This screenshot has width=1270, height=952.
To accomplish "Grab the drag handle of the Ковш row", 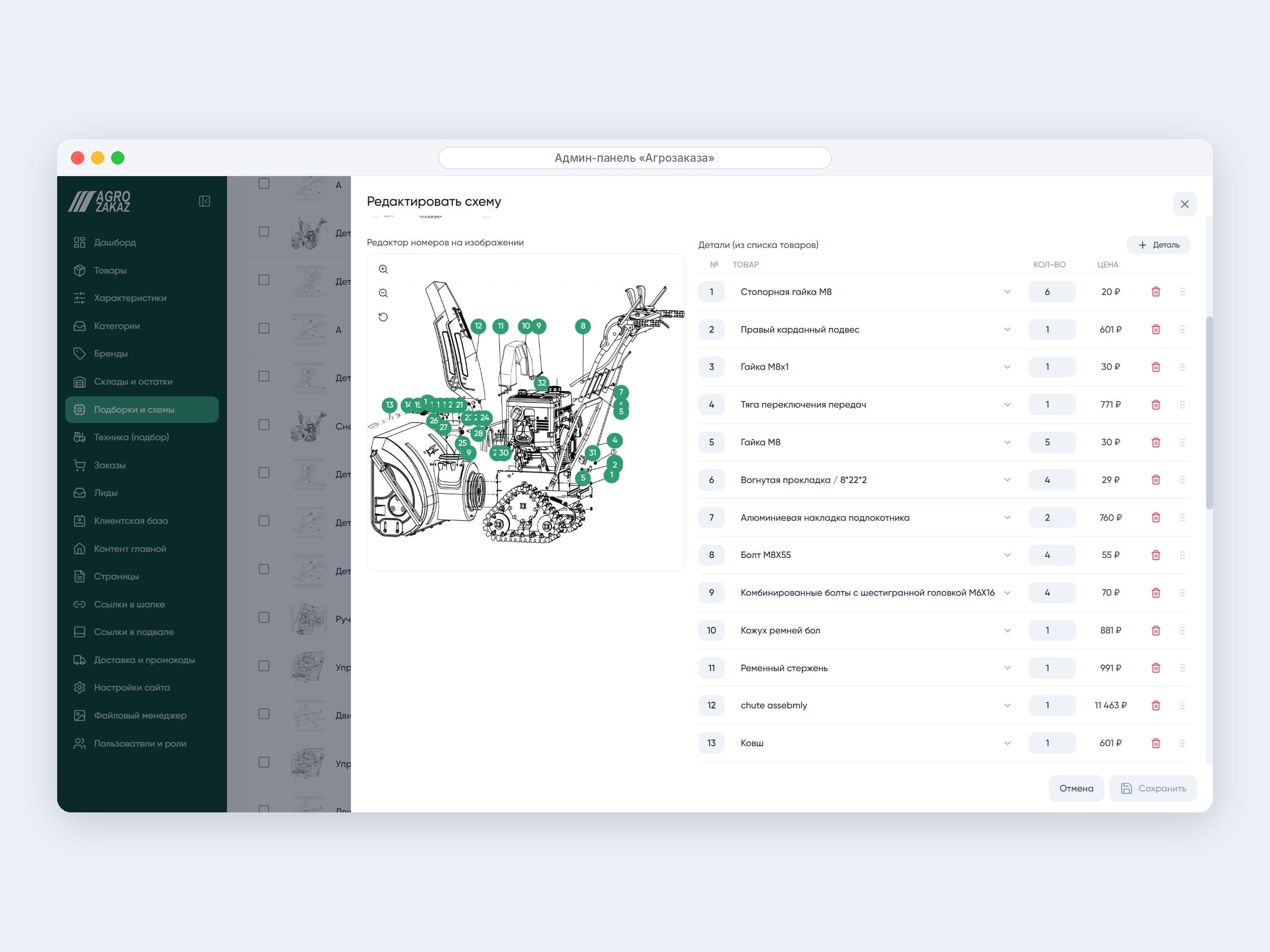I will (1182, 743).
